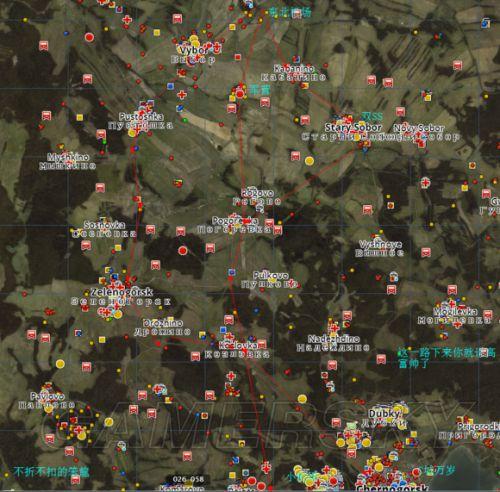The image size is (500, 492).
Task: Click the red square marker east of Vybor
Action: [x=238, y=57]
